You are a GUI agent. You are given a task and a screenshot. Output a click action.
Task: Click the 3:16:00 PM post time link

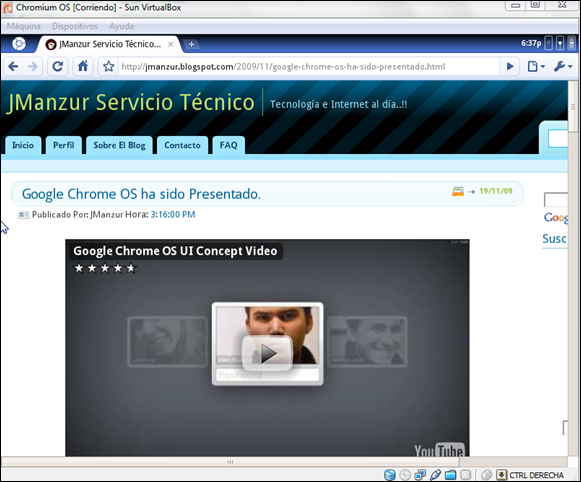click(x=173, y=215)
